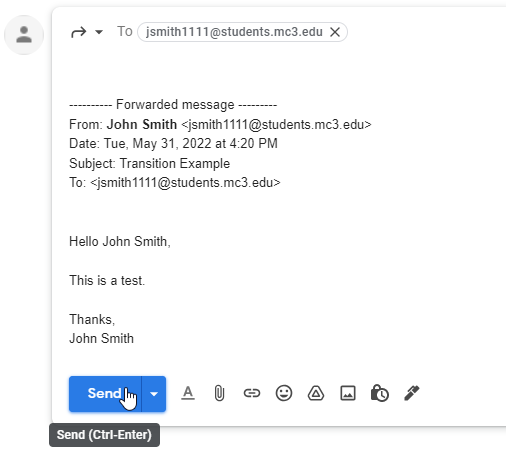This screenshot has height=459, width=506.
Task: Click the To recipients field label
Action: [125, 32]
